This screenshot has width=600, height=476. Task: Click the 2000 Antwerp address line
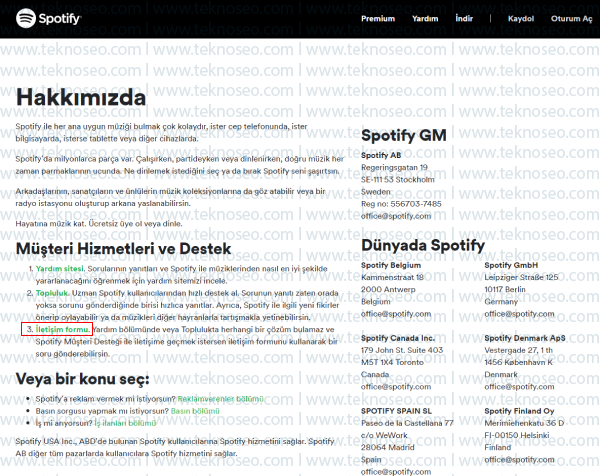click(388, 289)
